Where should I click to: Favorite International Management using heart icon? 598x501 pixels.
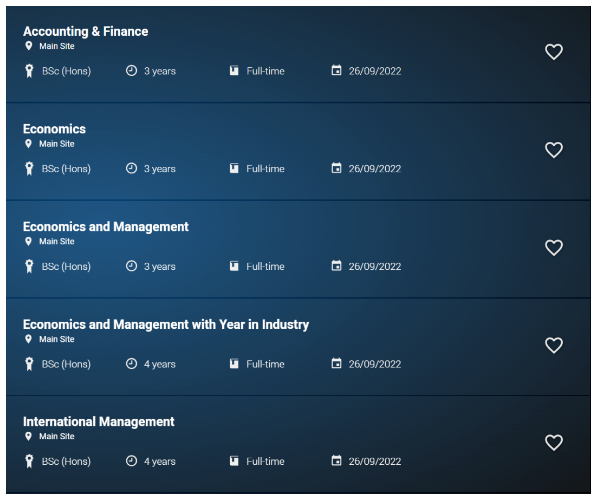click(x=554, y=442)
